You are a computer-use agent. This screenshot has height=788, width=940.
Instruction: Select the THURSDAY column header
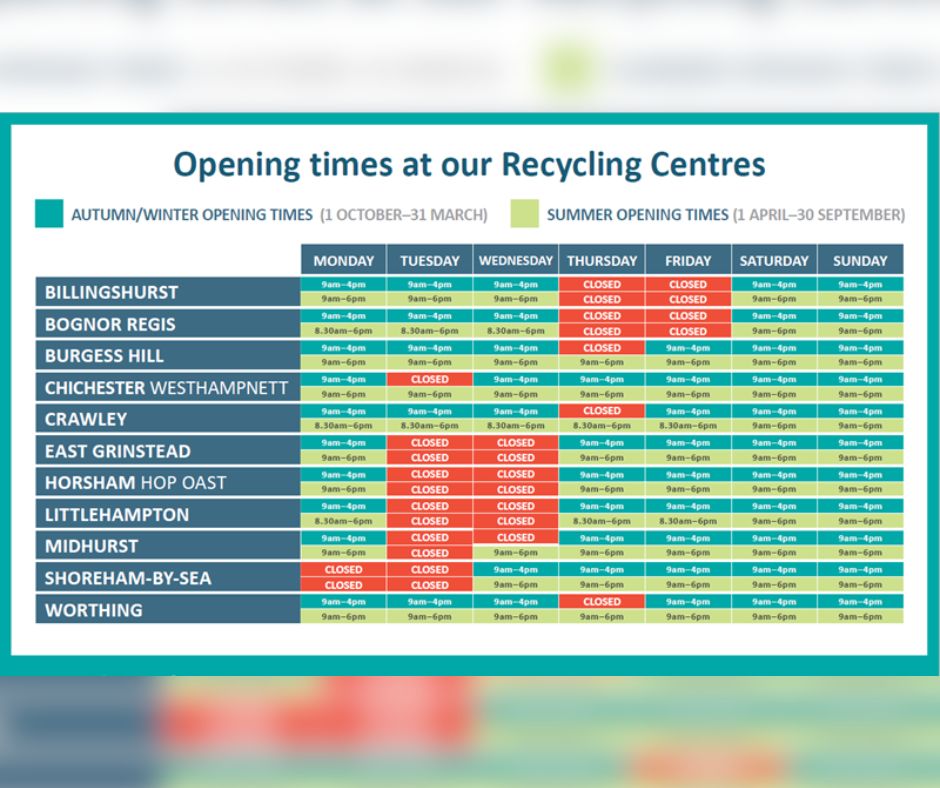601,260
